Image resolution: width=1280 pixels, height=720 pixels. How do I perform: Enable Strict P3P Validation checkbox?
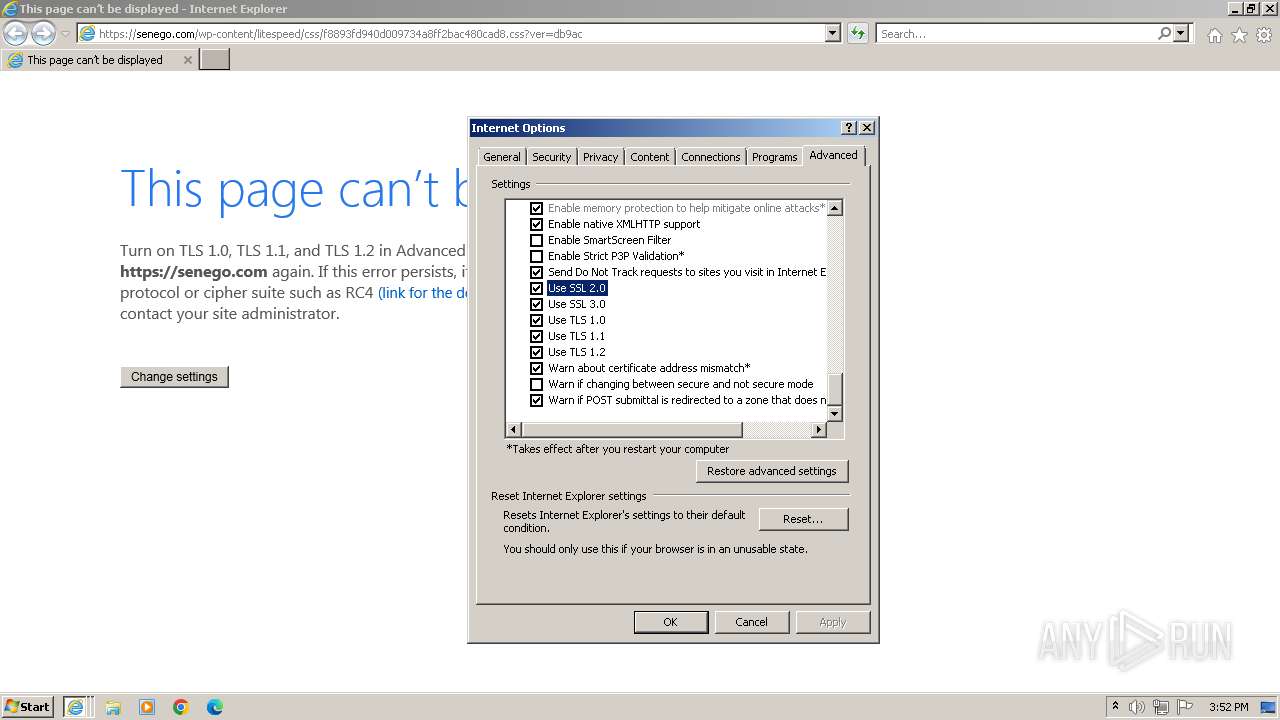pyautogui.click(x=536, y=256)
